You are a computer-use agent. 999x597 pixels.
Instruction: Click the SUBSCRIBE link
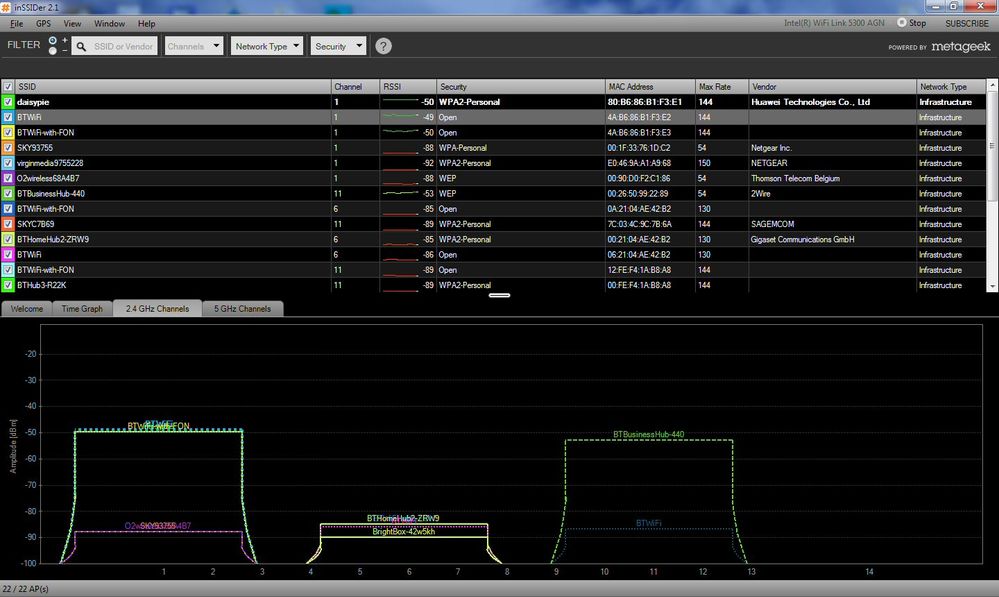(967, 23)
